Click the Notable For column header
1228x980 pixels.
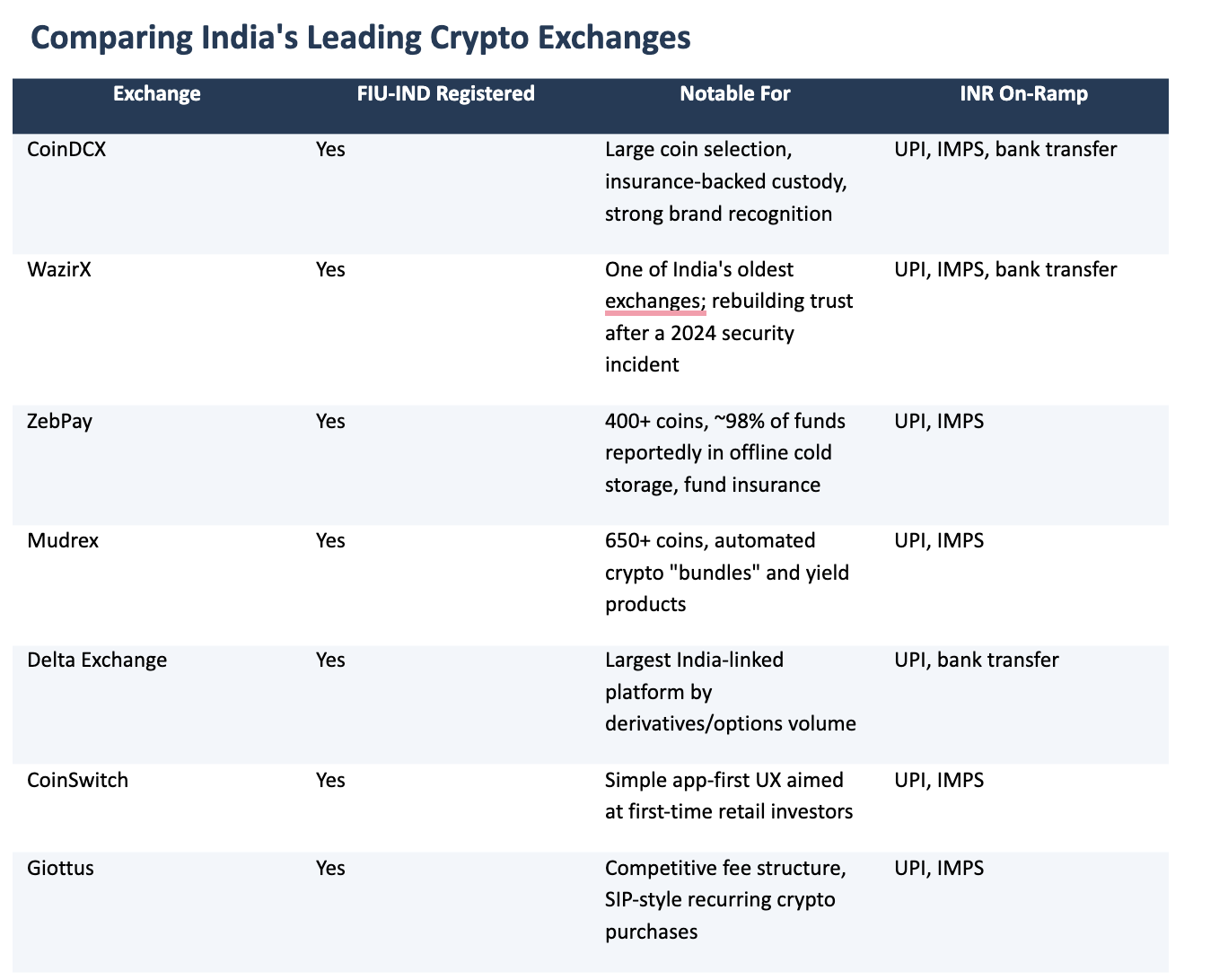[x=735, y=93]
